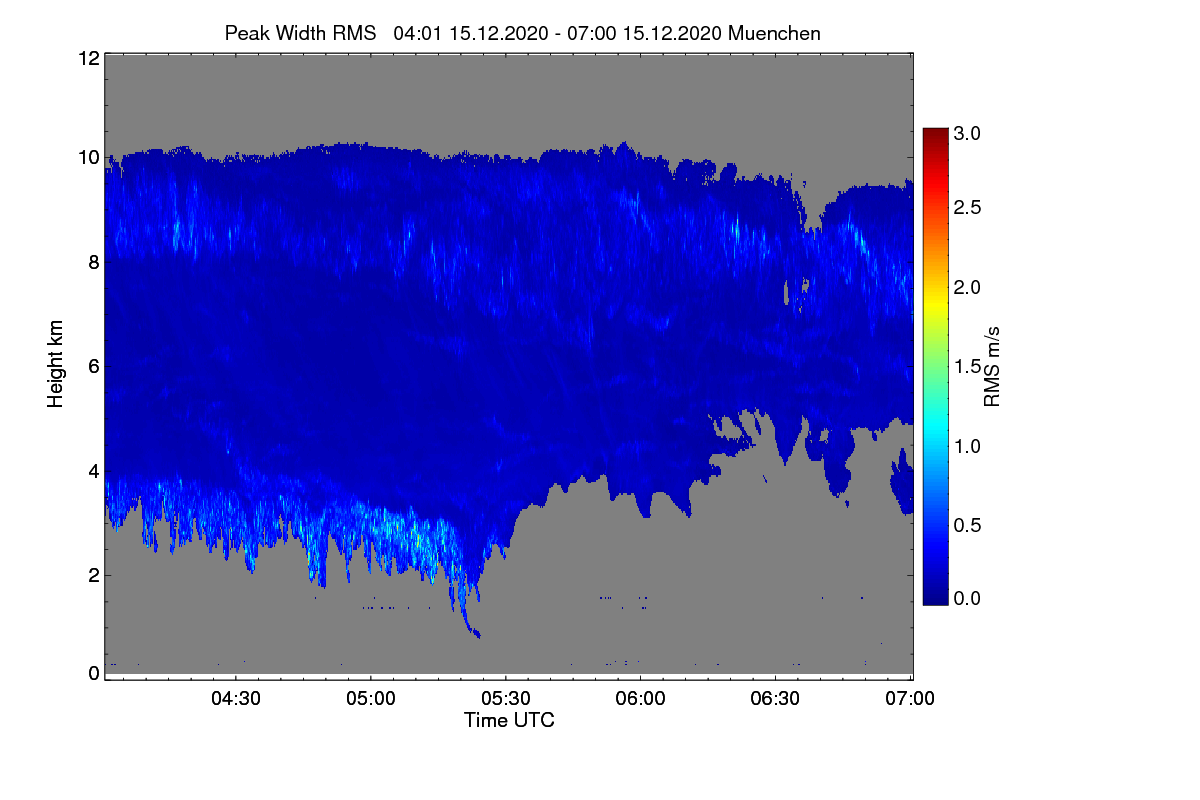Click the 04:30 time tick label
1200x800 pixels.
tap(237, 698)
